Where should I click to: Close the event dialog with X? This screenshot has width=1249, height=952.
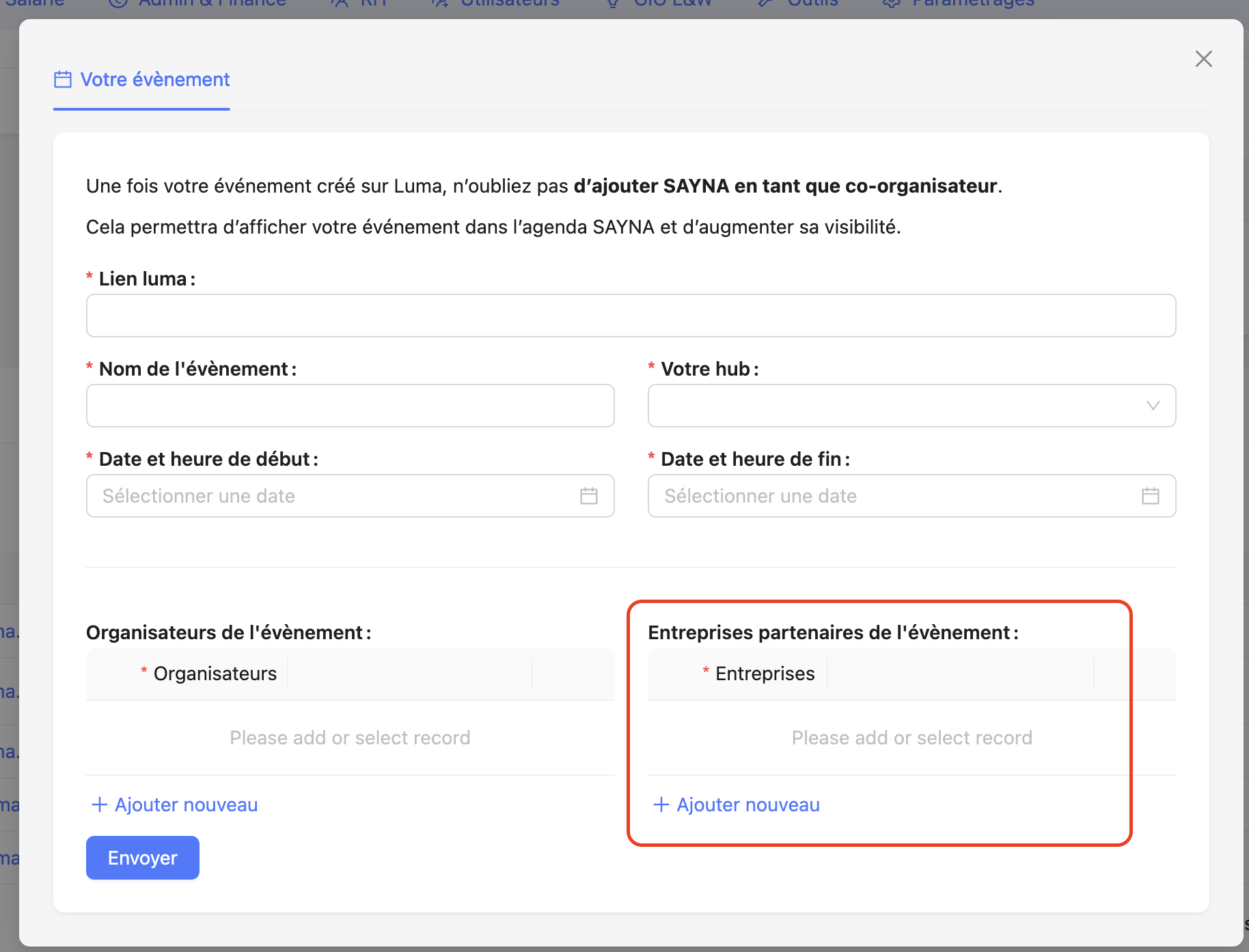point(1203,59)
